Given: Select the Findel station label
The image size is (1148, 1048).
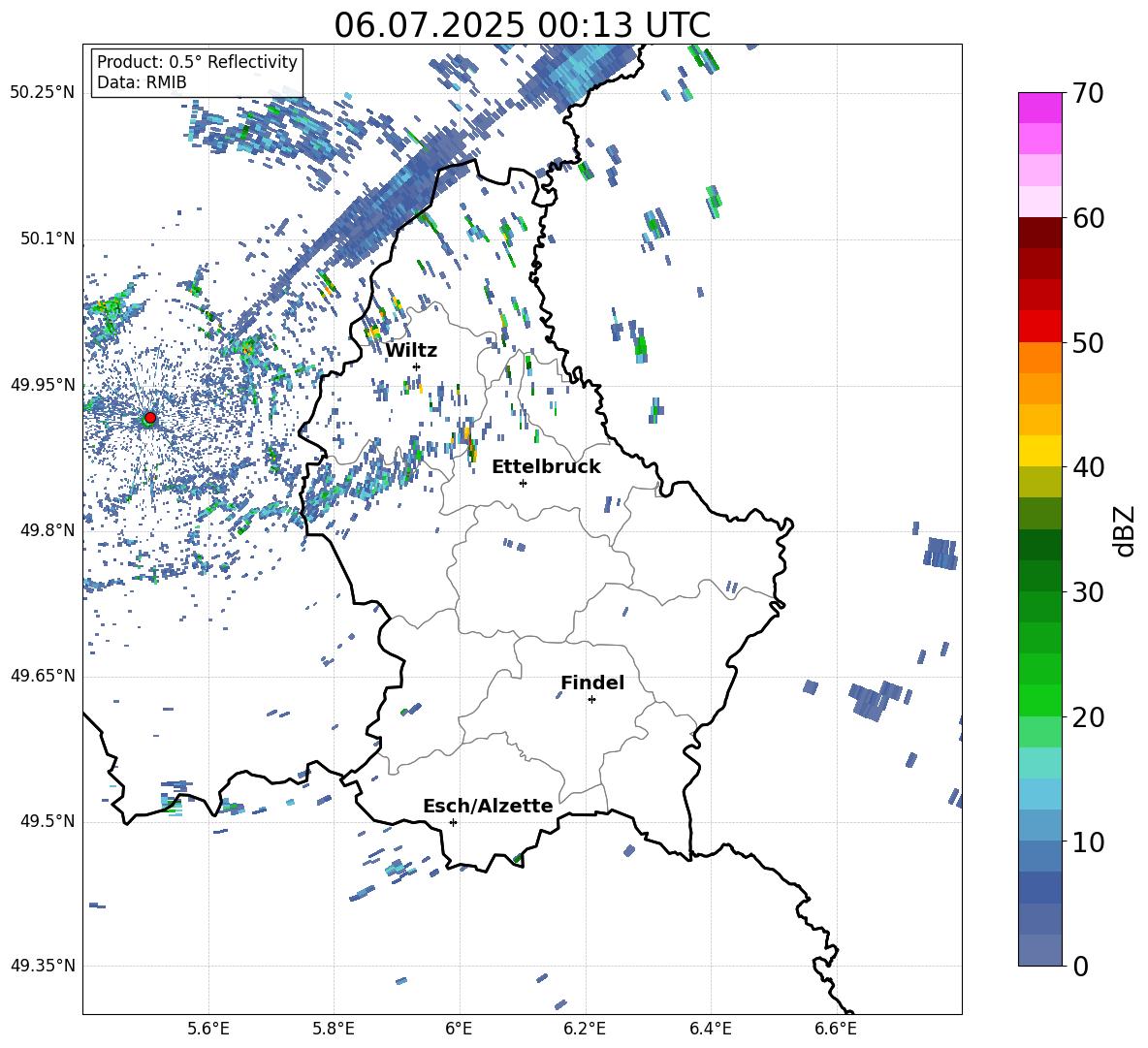Looking at the screenshot, I should [x=592, y=683].
